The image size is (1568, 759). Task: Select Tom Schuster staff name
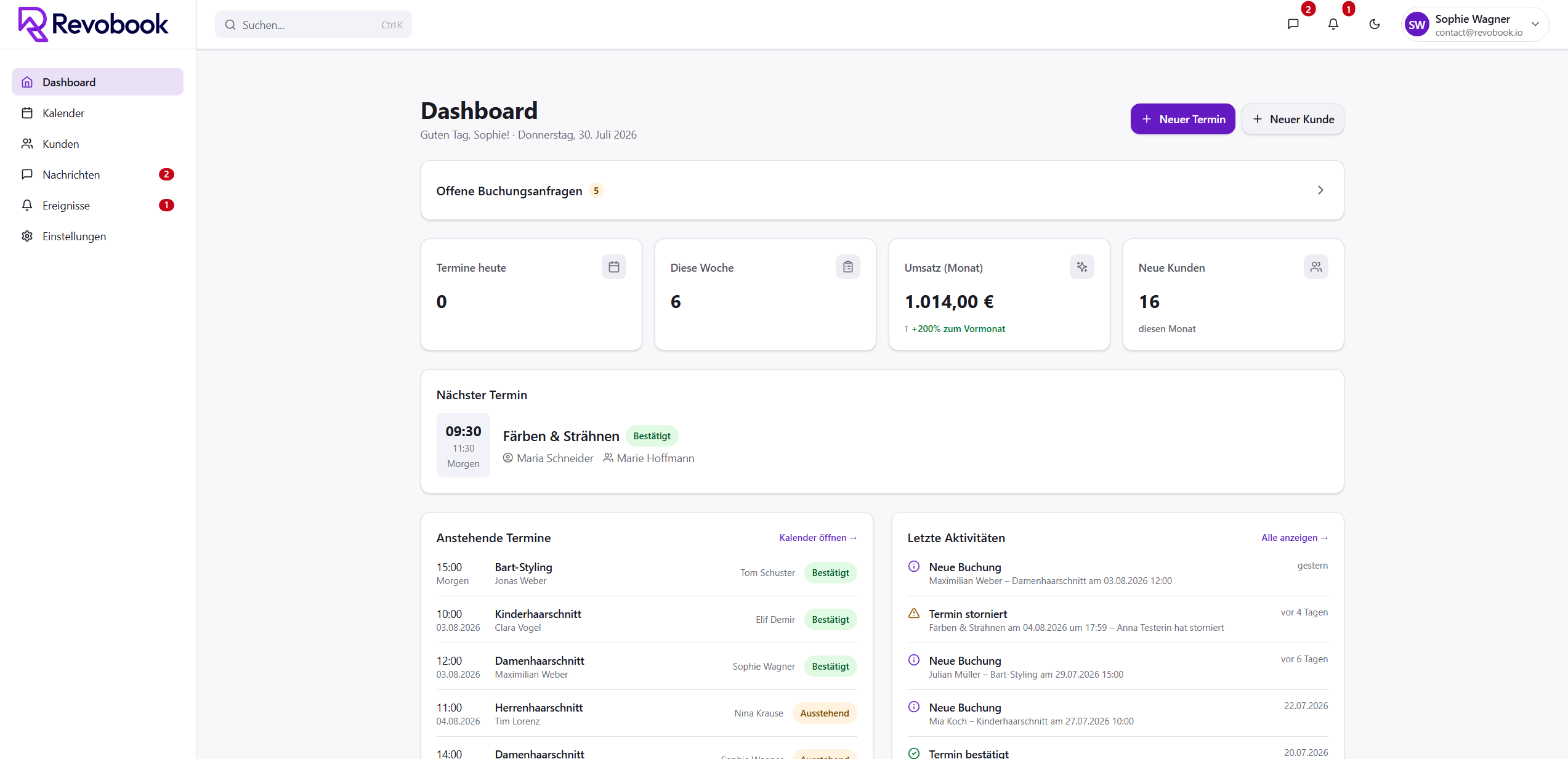point(767,573)
